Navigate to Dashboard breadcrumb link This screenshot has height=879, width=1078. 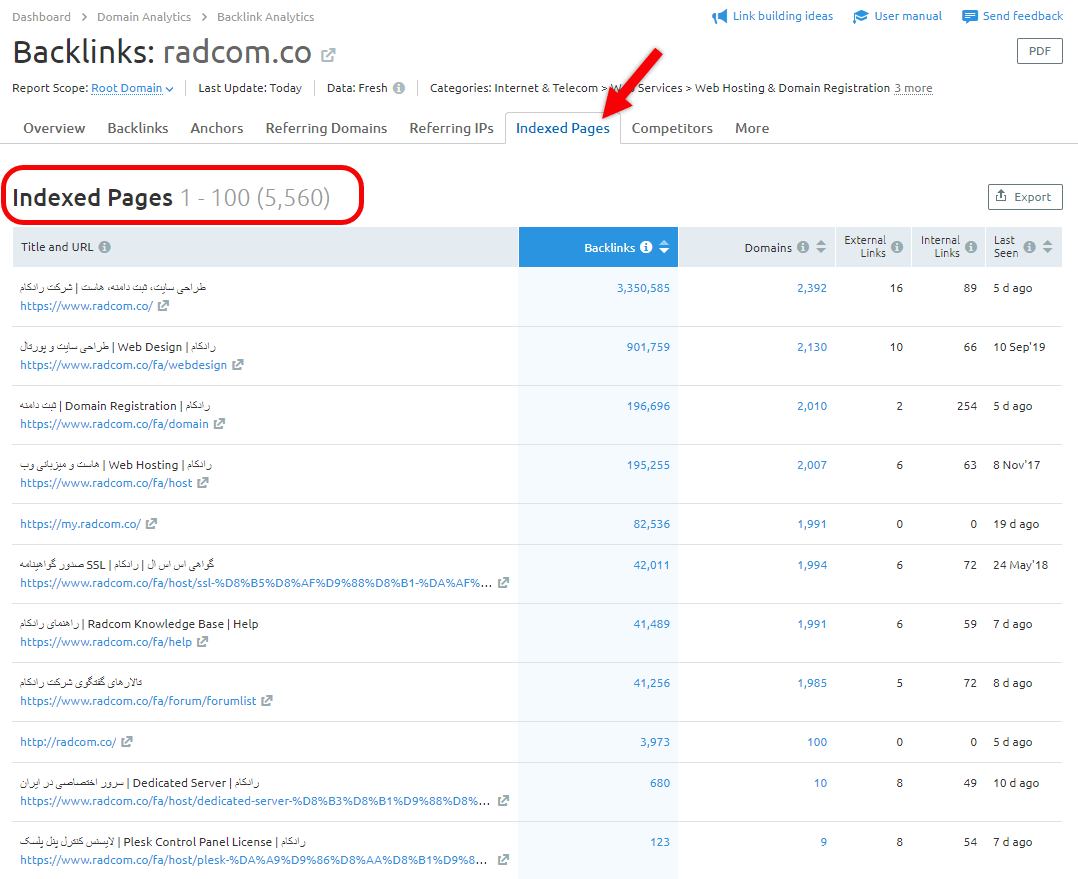[x=41, y=16]
